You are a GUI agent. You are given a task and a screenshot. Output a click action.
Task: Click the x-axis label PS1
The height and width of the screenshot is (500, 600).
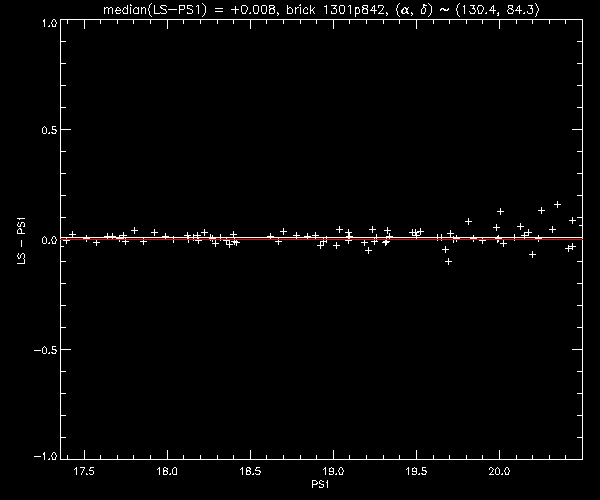320,485
